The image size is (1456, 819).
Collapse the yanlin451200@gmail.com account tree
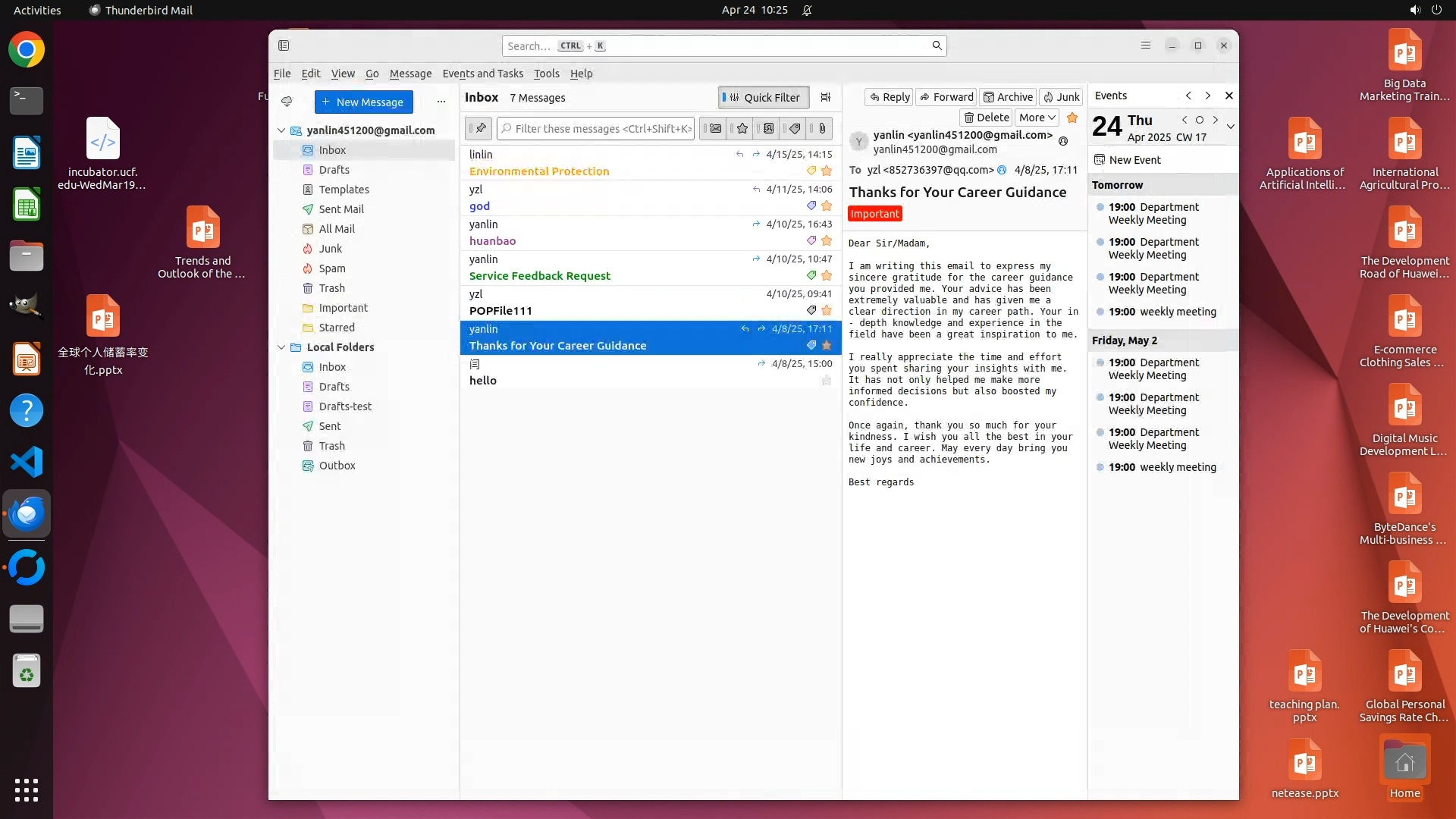pos(281,130)
